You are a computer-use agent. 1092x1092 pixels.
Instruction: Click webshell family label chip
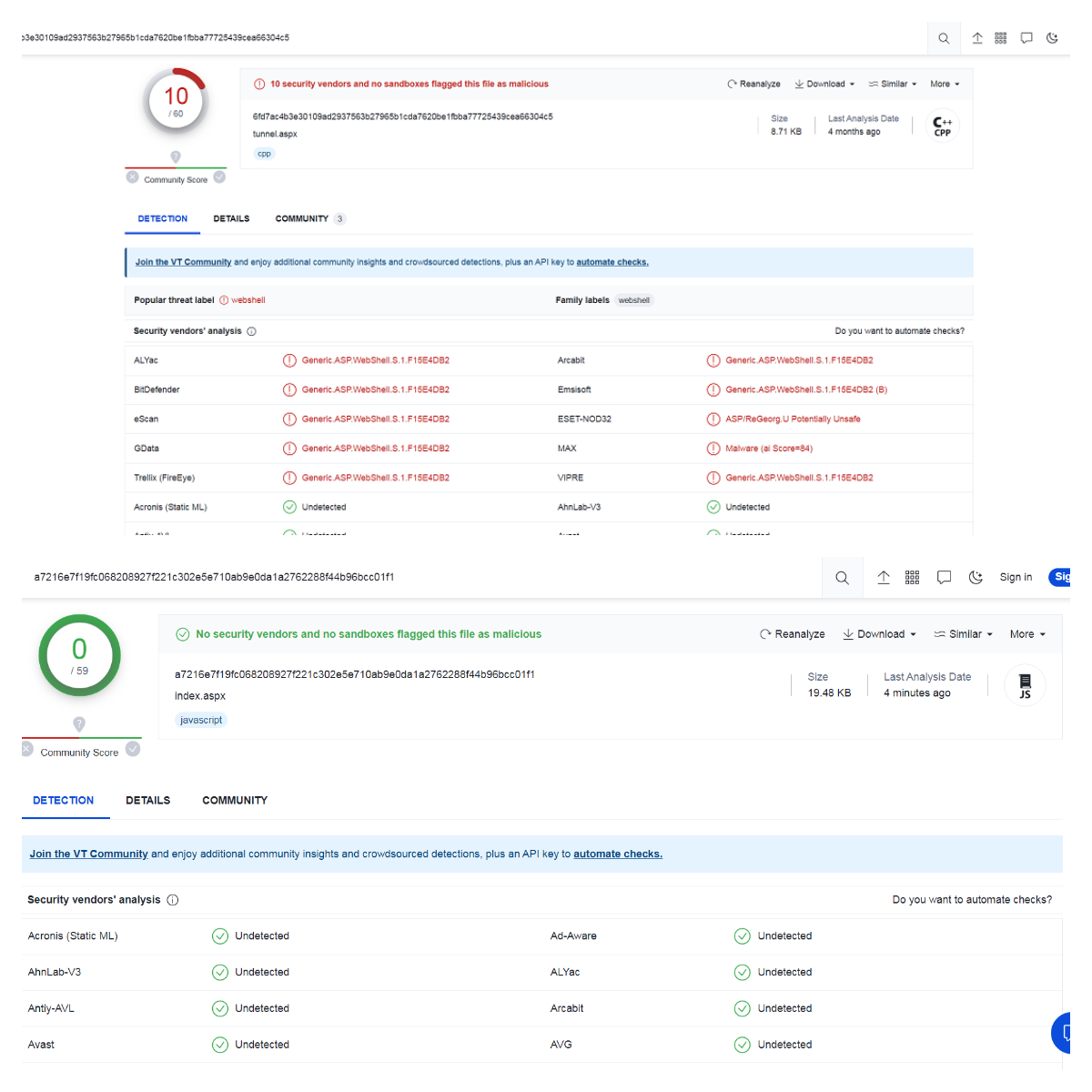pyautogui.click(x=634, y=300)
